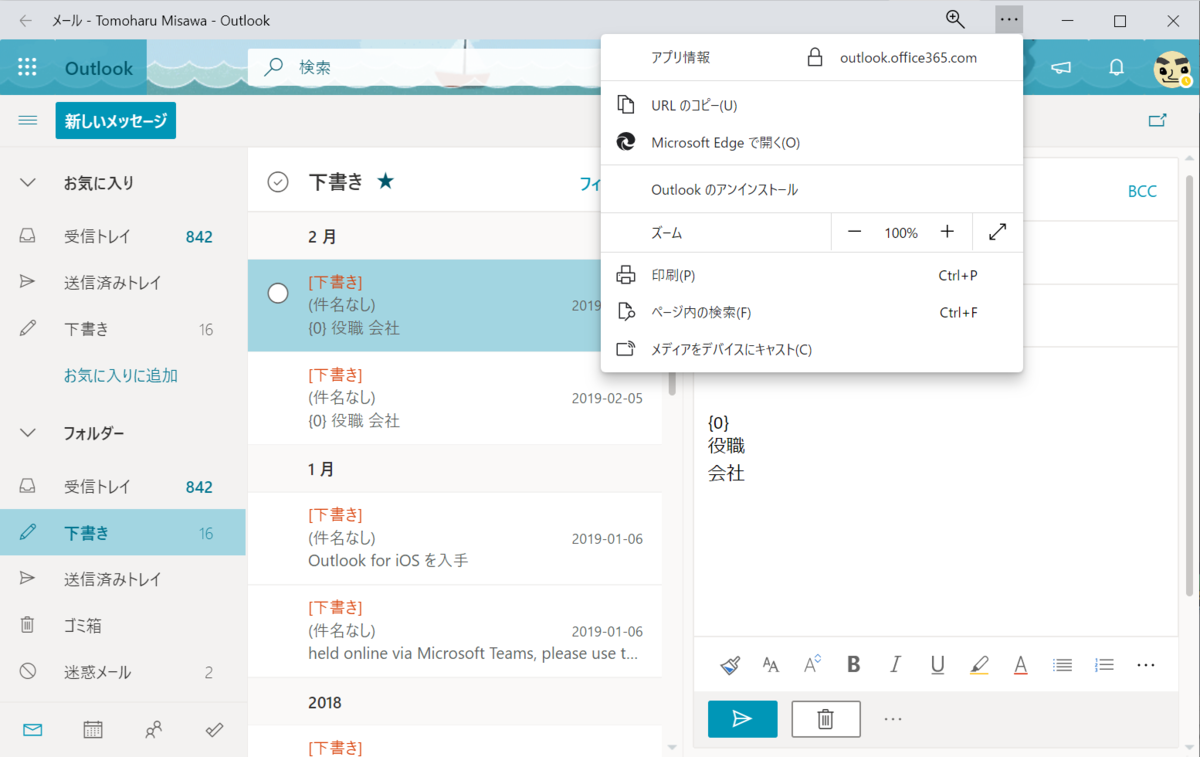
Task: Open more compose actions ellipsis next to trash
Action: tap(893, 719)
